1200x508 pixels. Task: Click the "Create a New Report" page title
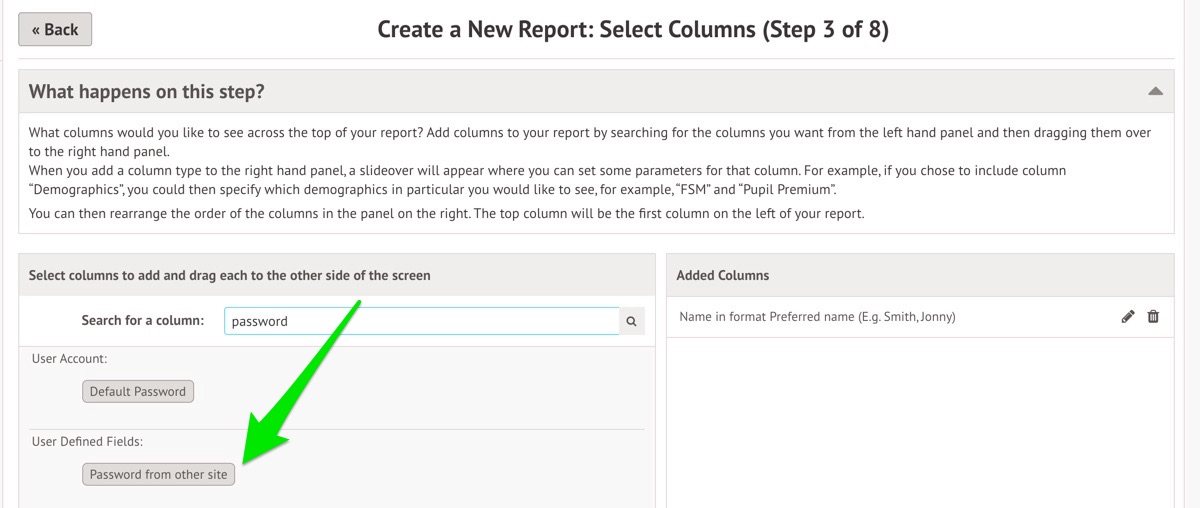[632, 30]
